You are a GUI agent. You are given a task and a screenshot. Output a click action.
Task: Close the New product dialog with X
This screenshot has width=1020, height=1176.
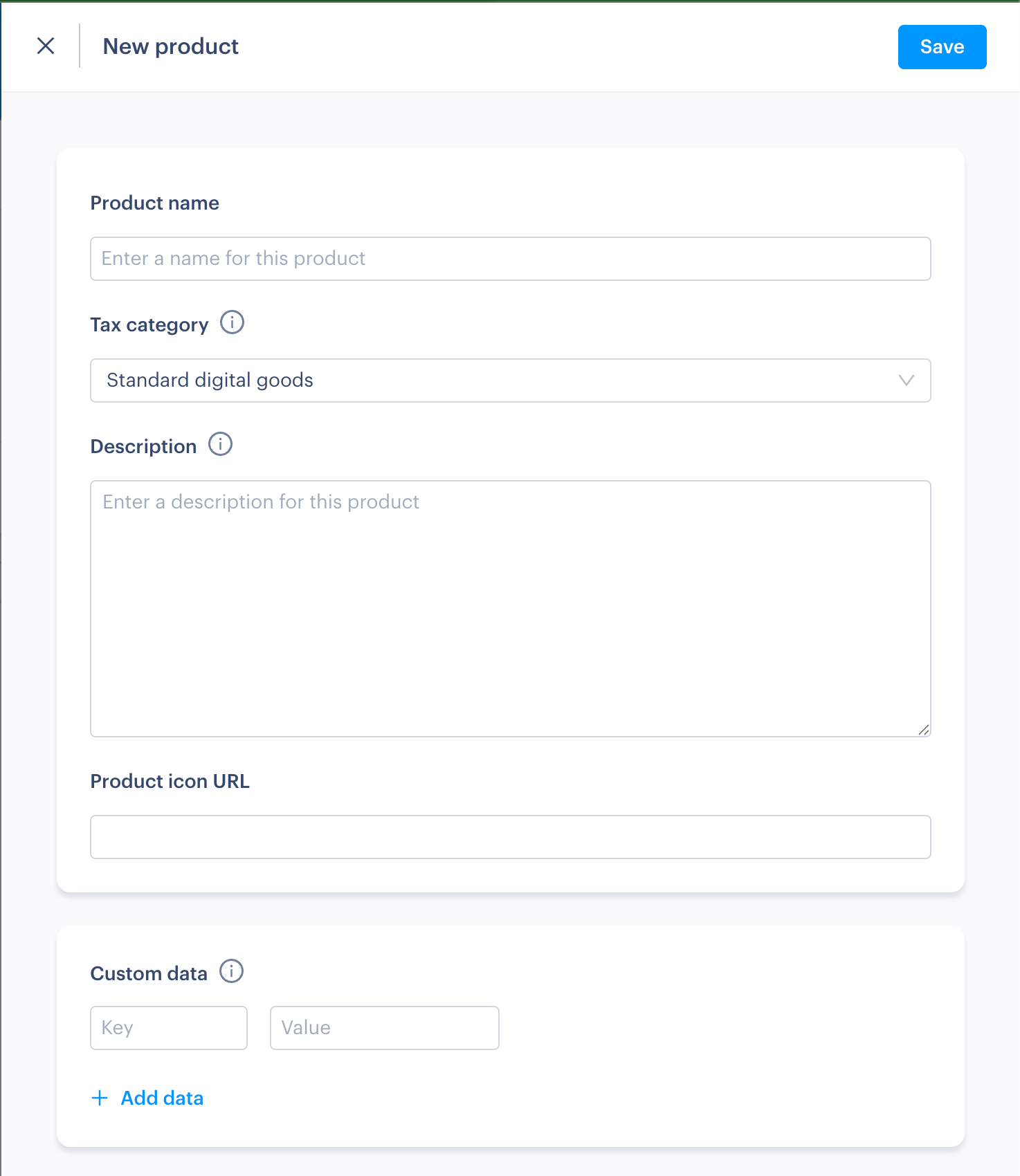tap(46, 46)
